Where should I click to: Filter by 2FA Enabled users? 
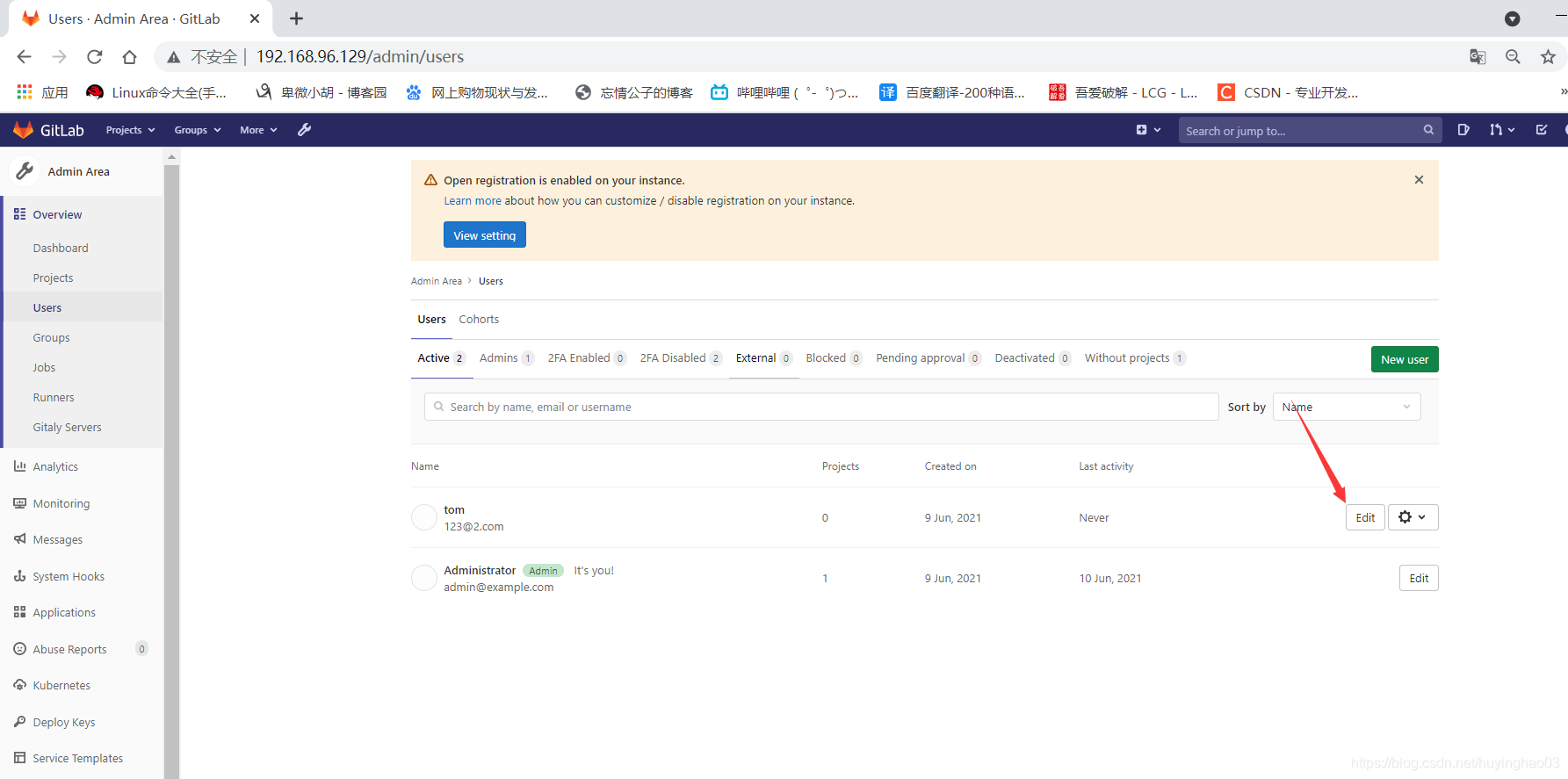tap(587, 358)
